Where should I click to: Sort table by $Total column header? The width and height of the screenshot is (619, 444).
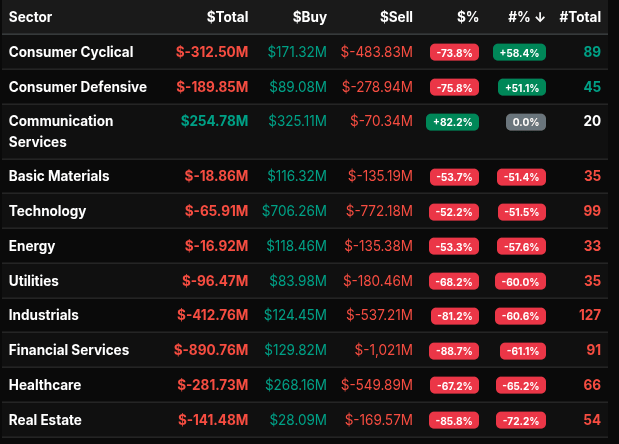pos(227,17)
